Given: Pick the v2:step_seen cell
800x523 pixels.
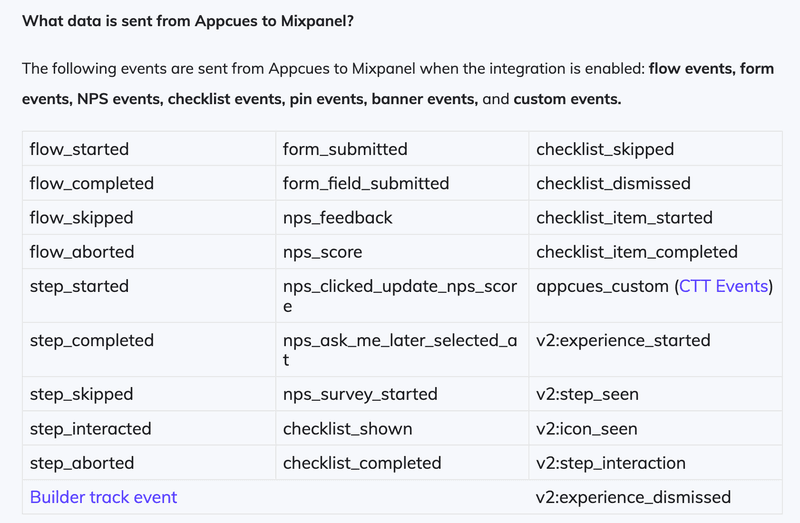Looking at the screenshot, I should coord(656,394).
